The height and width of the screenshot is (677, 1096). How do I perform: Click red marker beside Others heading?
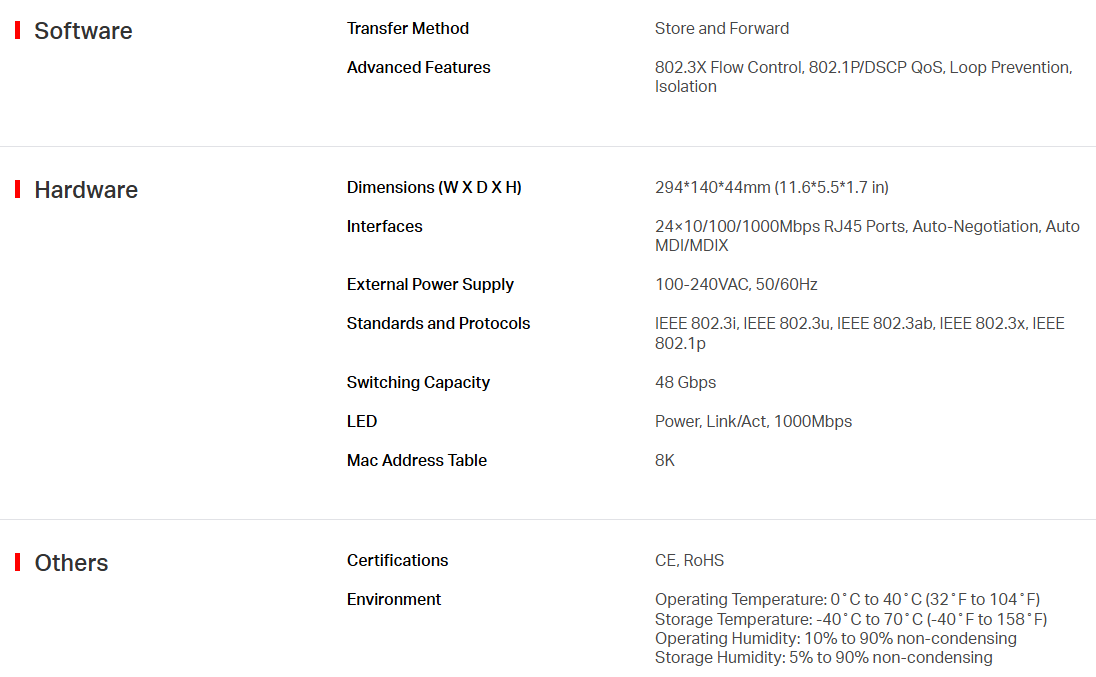coord(17,562)
